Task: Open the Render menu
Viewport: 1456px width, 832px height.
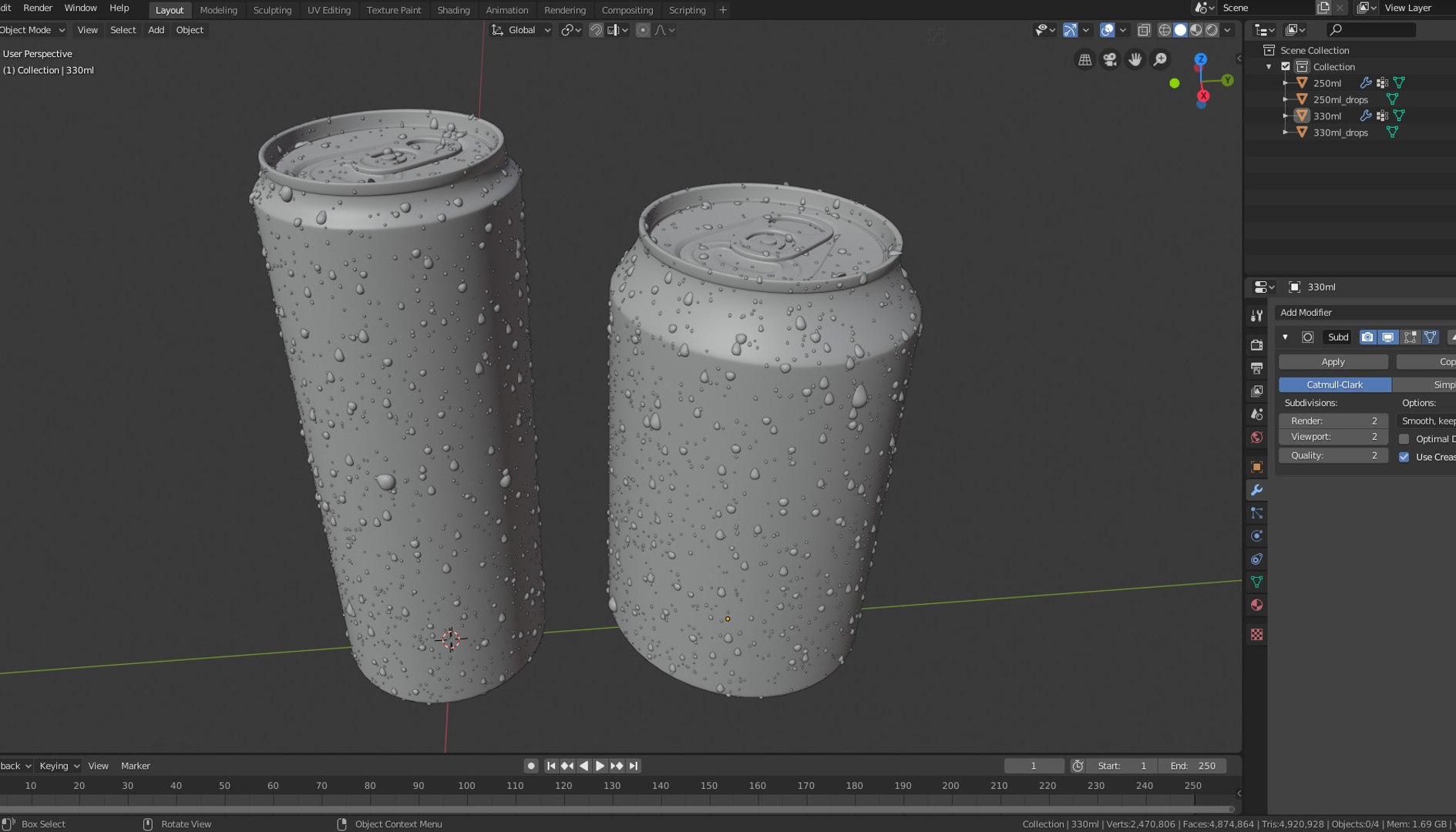Action: tap(38, 8)
